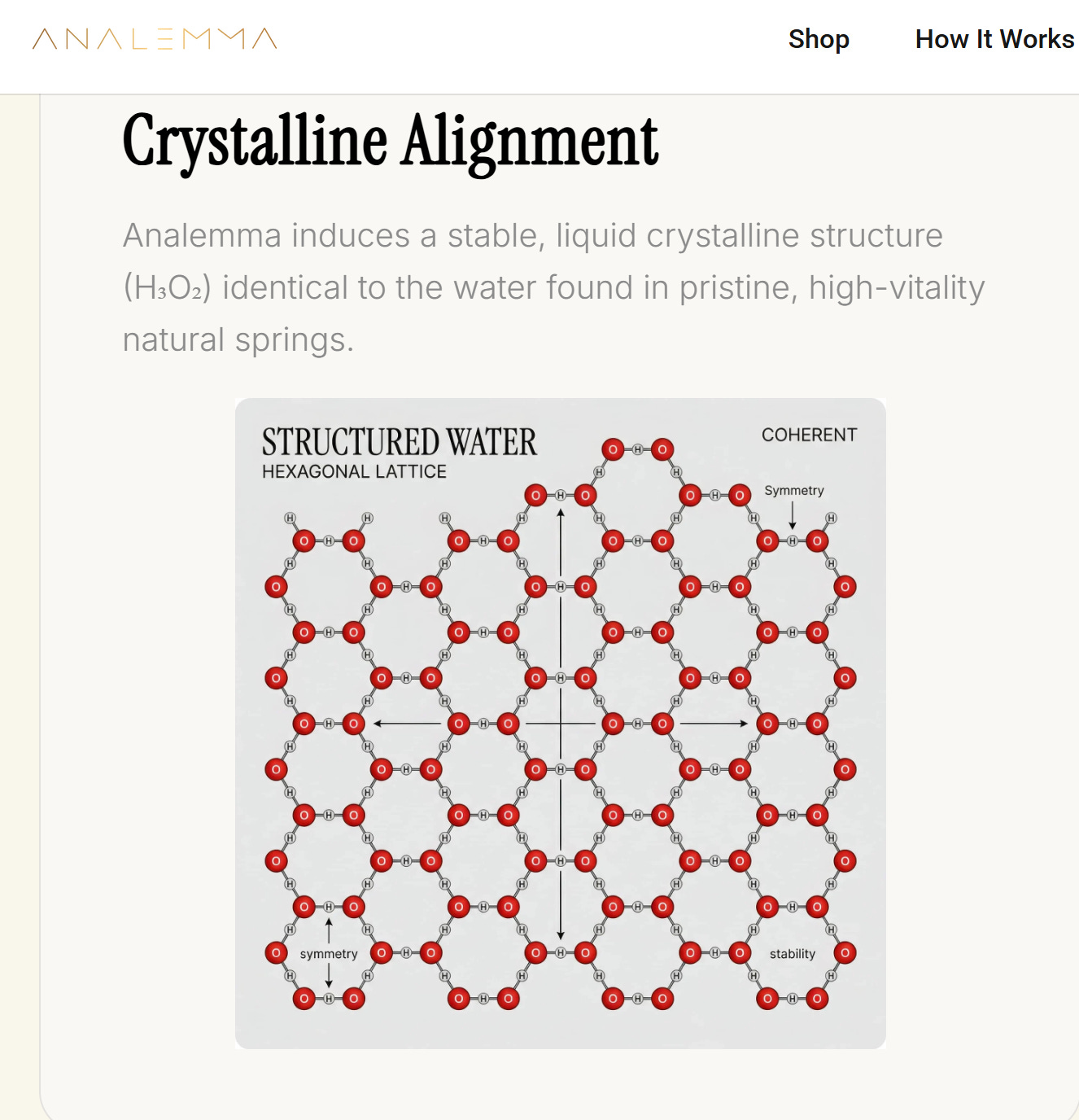
Task: Click the down arrow under the Symmetry label
Action: (793, 516)
